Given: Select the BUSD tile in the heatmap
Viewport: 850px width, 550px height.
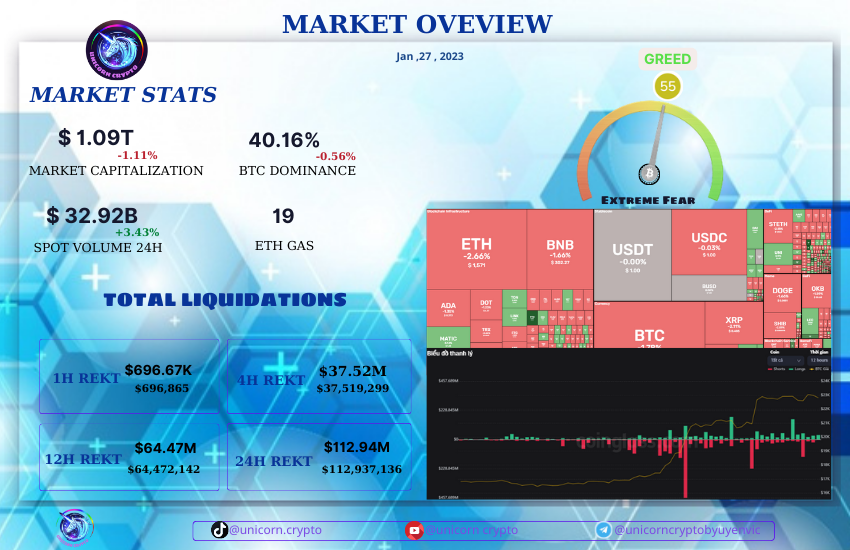Looking at the screenshot, I should (709, 288).
